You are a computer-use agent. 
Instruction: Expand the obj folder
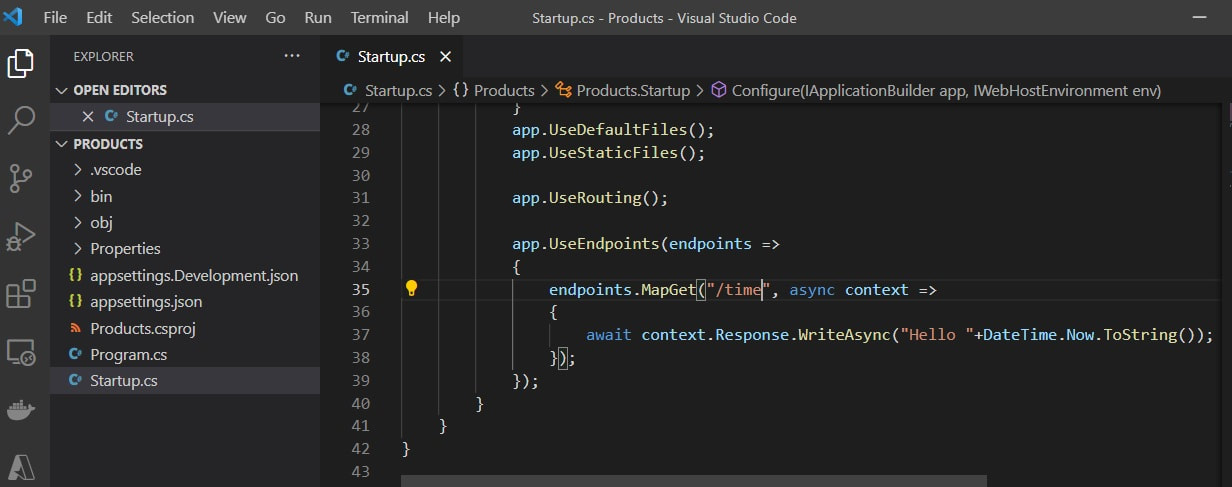pos(79,222)
